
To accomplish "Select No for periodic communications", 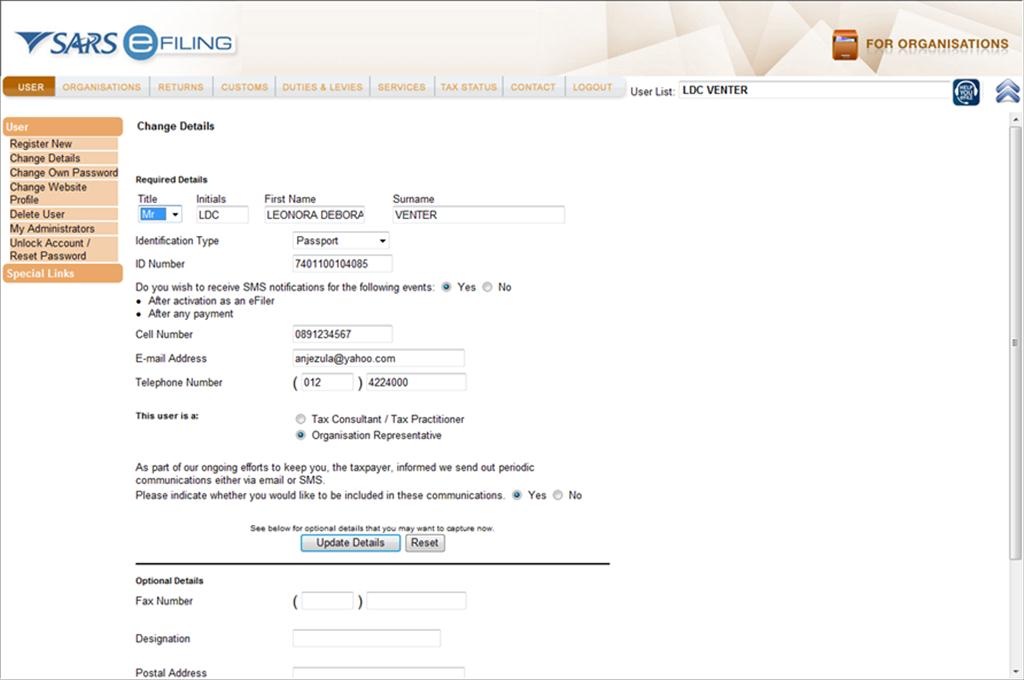I will [x=558, y=495].
